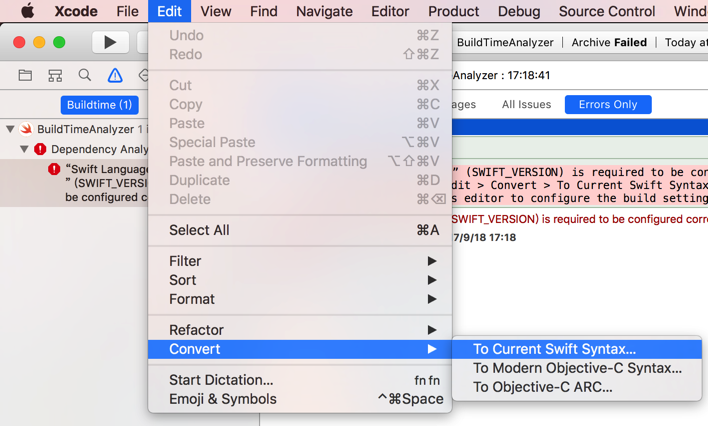
Task: Collapse the BuildTimeAnalyzer disclosure triangle
Action: tap(10, 129)
